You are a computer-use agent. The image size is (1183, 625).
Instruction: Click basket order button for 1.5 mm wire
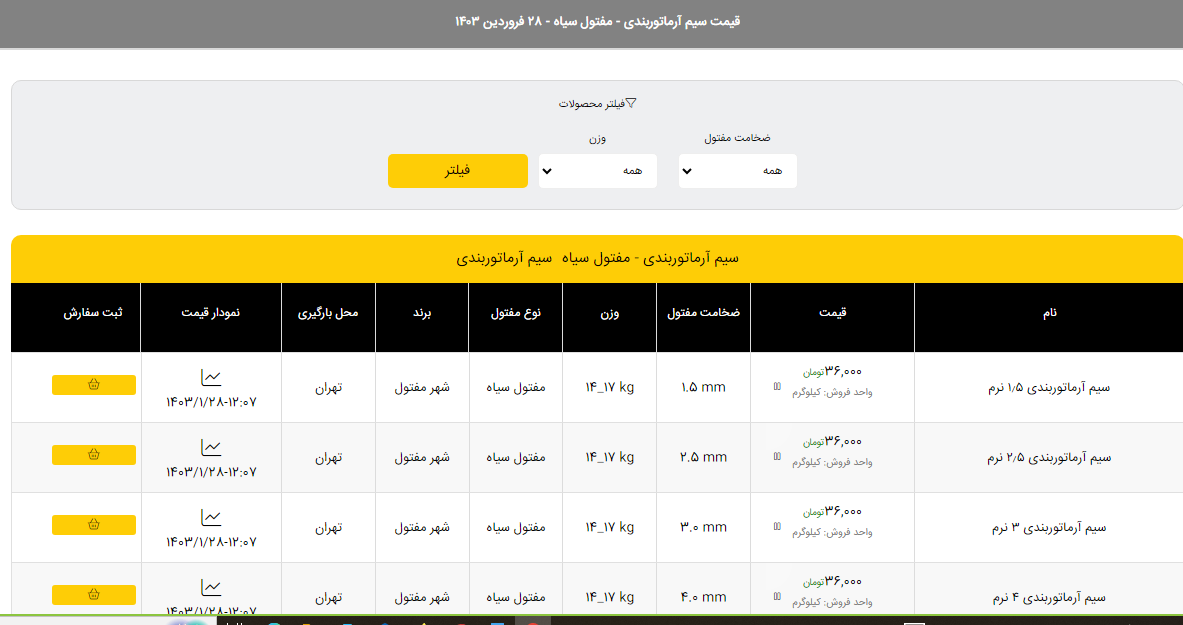pyautogui.click(x=94, y=385)
